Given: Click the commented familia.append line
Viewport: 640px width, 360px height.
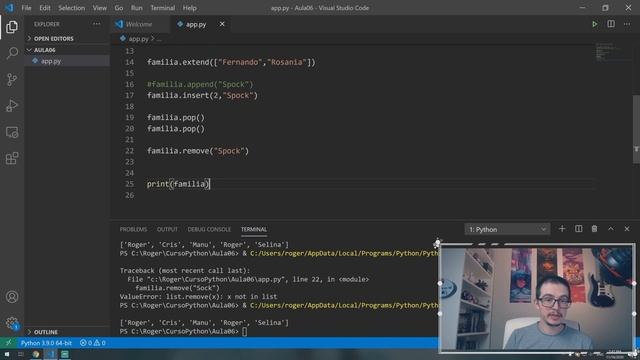Looking at the screenshot, I should tap(200, 84).
